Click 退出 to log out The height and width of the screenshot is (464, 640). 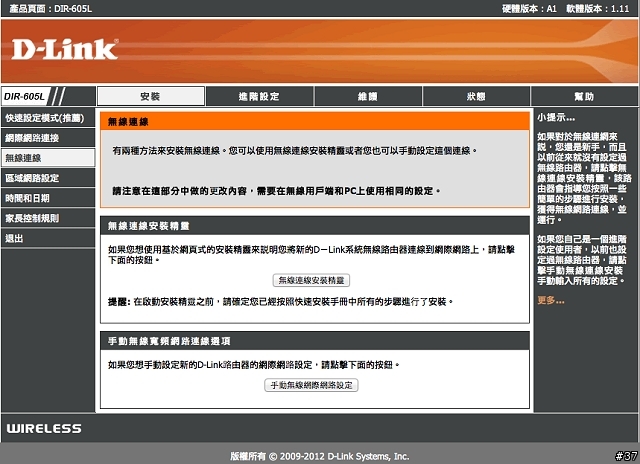(48, 238)
